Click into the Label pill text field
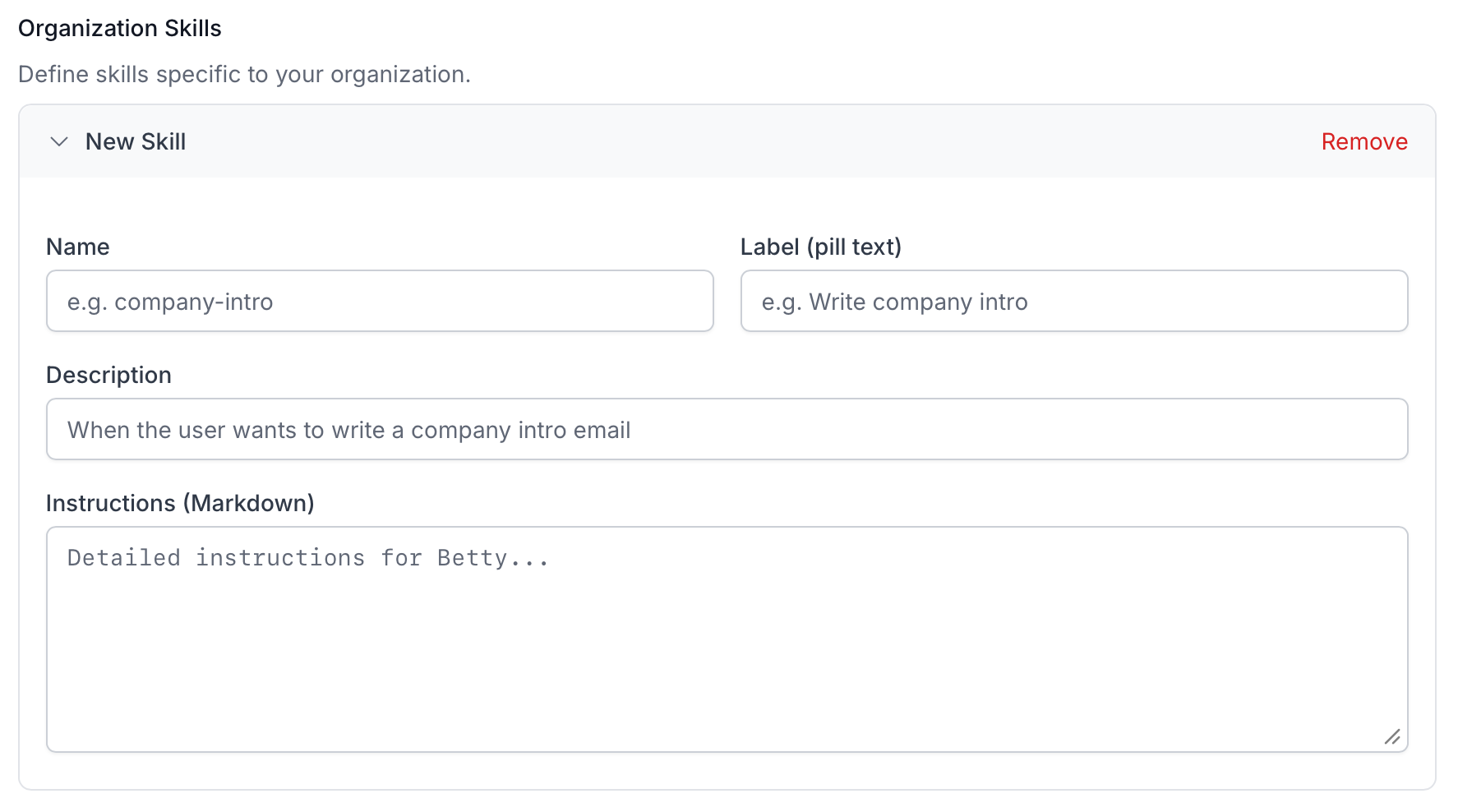The height and width of the screenshot is (812, 1458). coord(1073,301)
